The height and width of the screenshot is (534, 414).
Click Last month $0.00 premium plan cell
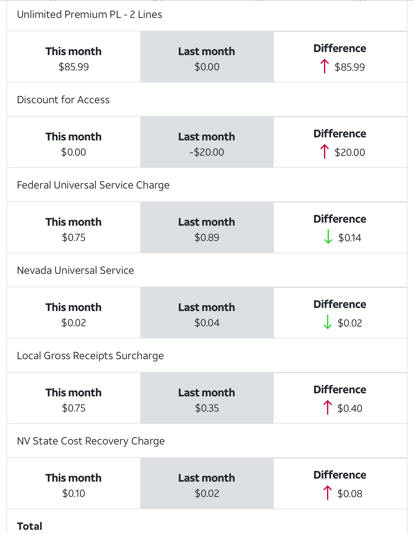207,57
